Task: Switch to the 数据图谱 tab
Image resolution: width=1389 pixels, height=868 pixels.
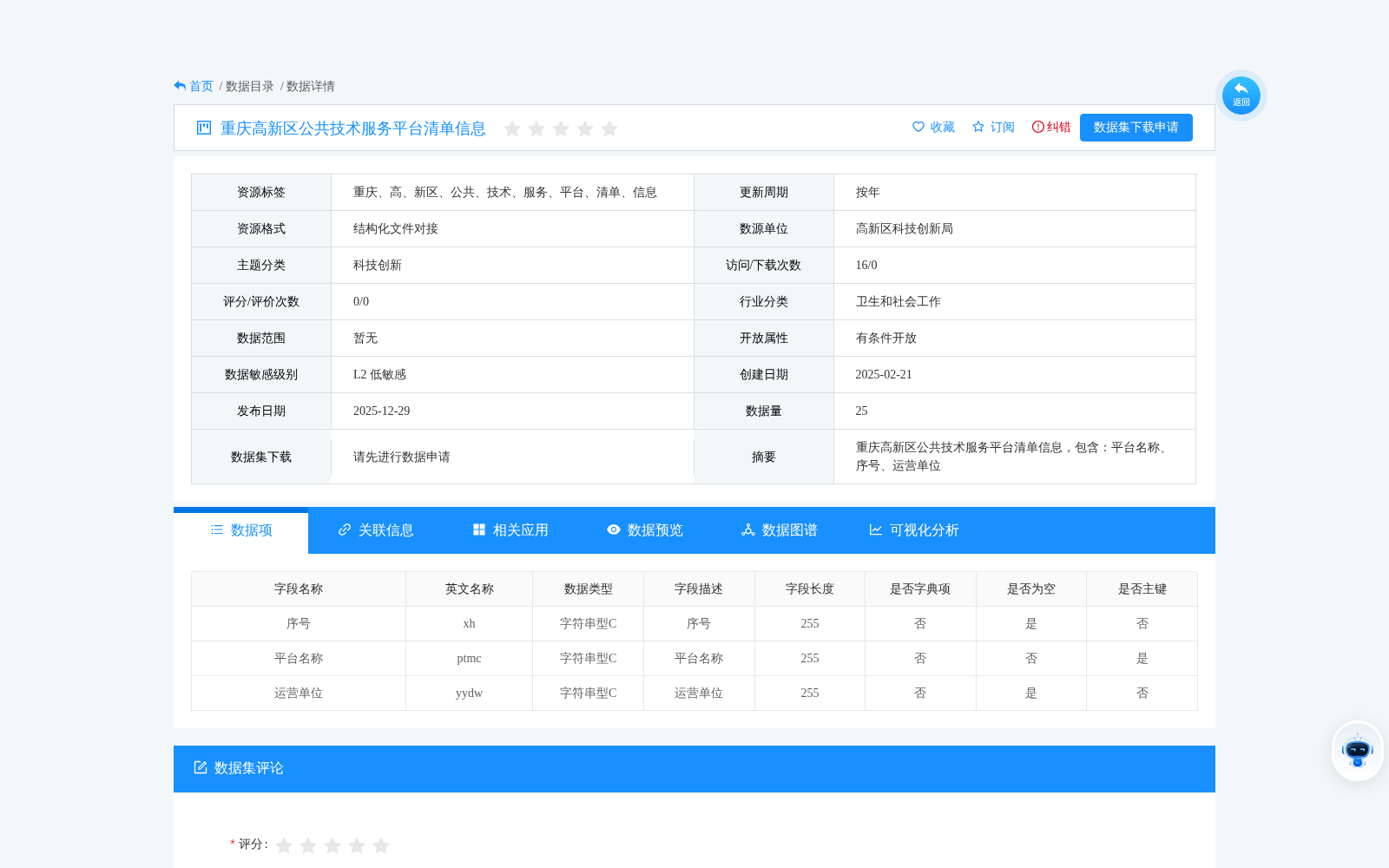Action: [x=780, y=530]
